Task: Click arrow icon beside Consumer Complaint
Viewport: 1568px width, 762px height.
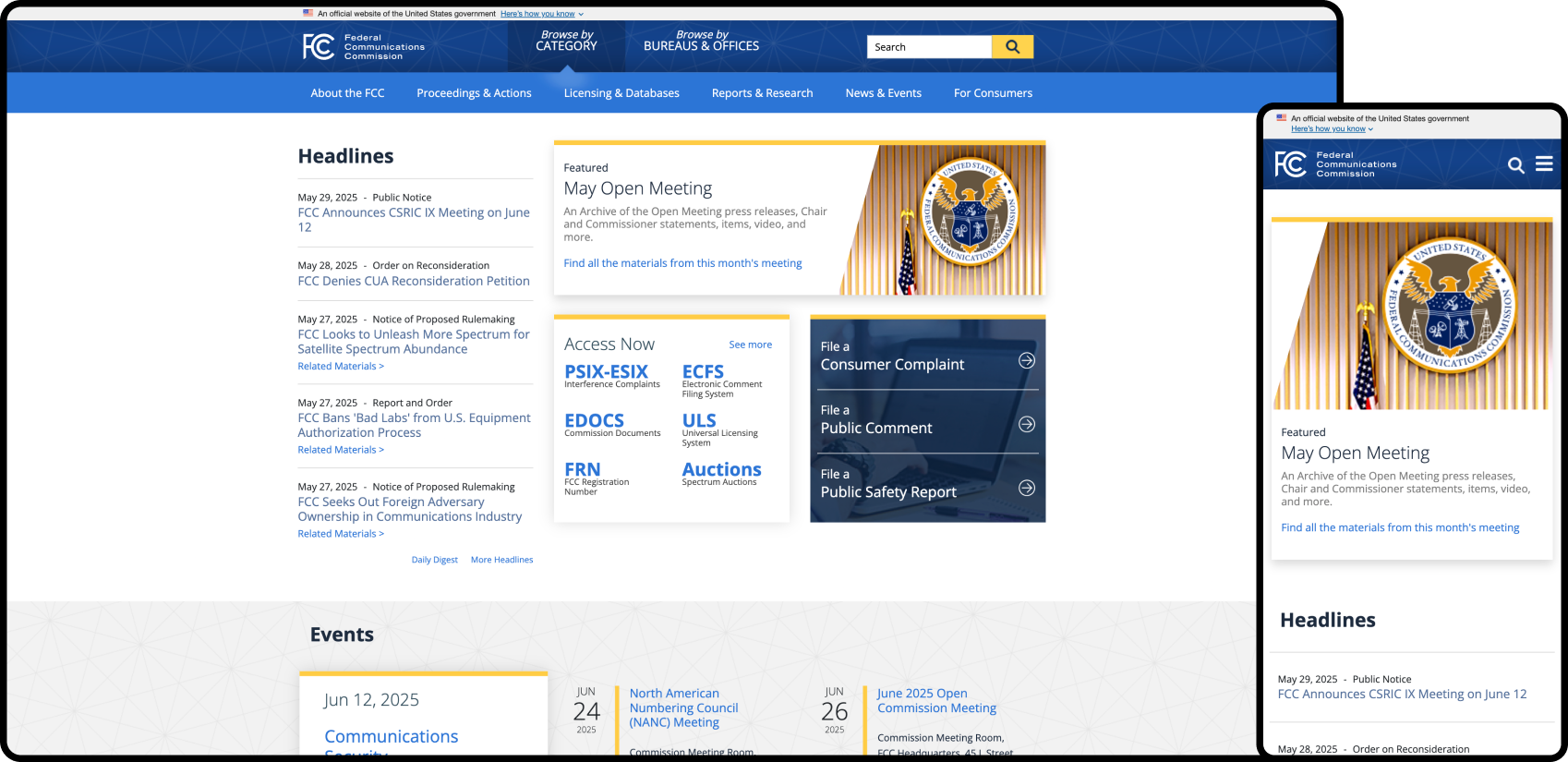Action: [1026, 360]
